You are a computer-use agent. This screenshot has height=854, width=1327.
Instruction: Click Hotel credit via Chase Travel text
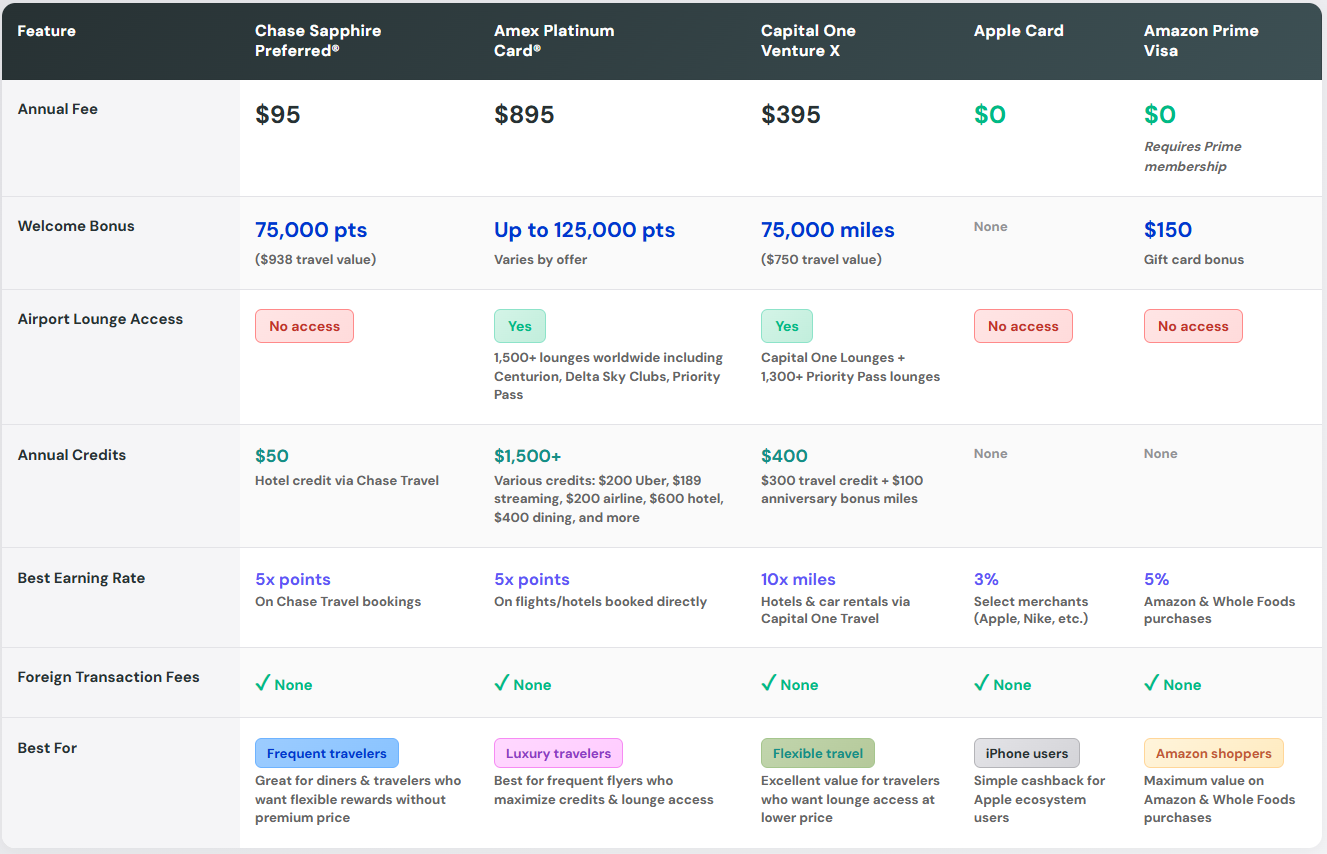347,480
